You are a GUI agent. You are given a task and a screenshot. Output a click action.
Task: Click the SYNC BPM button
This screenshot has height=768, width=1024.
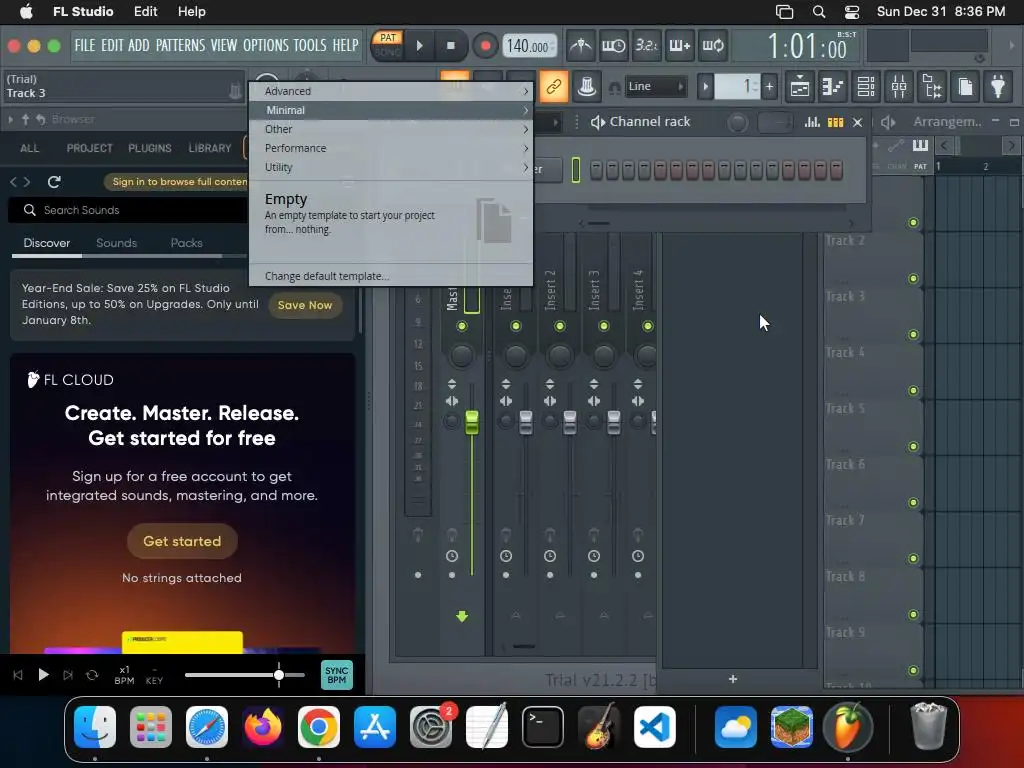point(336,675)
